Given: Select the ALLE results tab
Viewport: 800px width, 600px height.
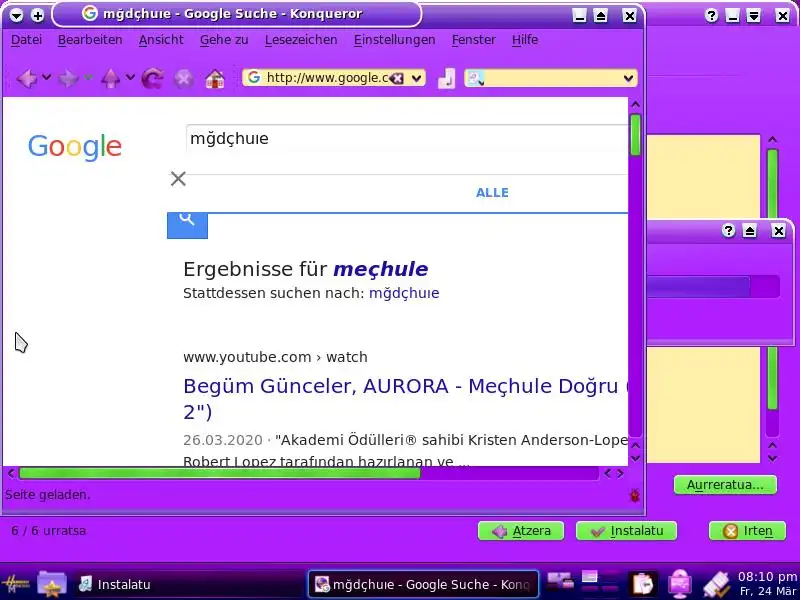Looking at the screenshot, I should click(x=492, y=193).
